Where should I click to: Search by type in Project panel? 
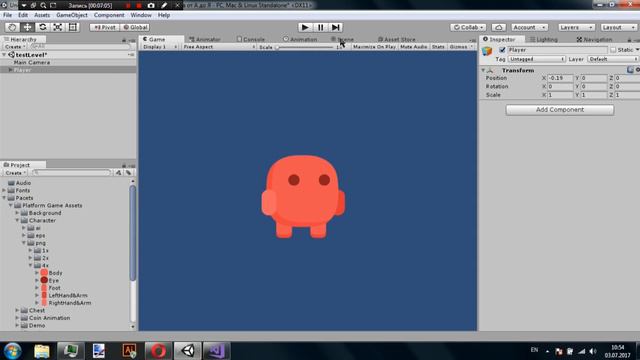click(x=118, y=173)
